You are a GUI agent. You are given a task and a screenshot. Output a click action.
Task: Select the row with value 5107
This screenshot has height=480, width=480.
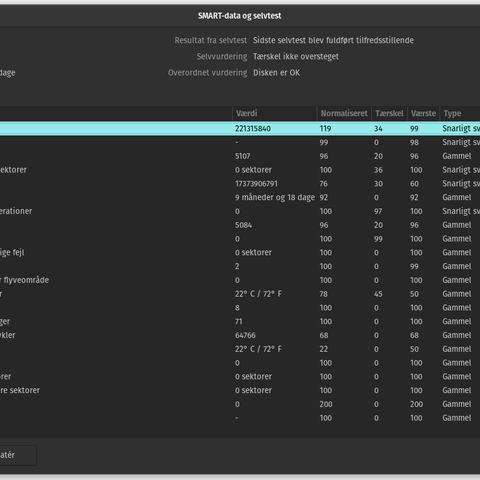point(240,156)
